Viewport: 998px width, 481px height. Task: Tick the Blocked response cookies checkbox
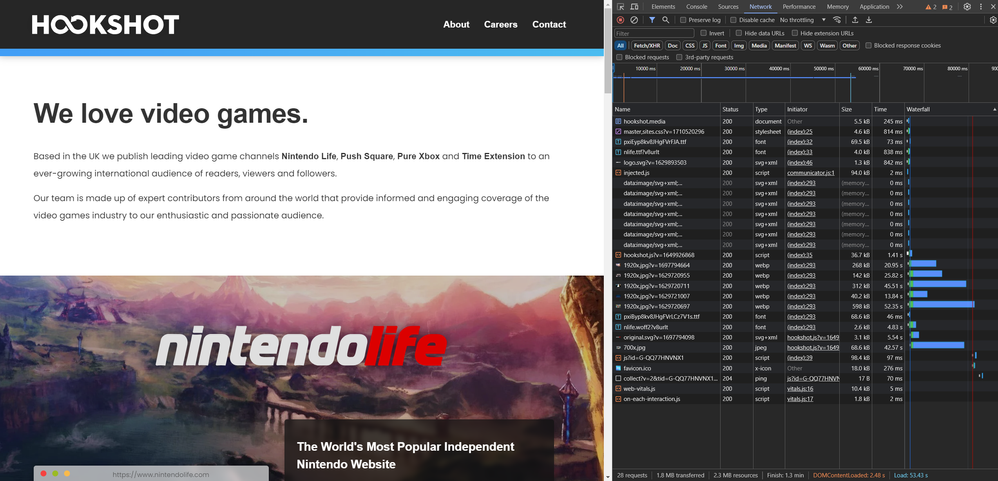coord(868,45)
